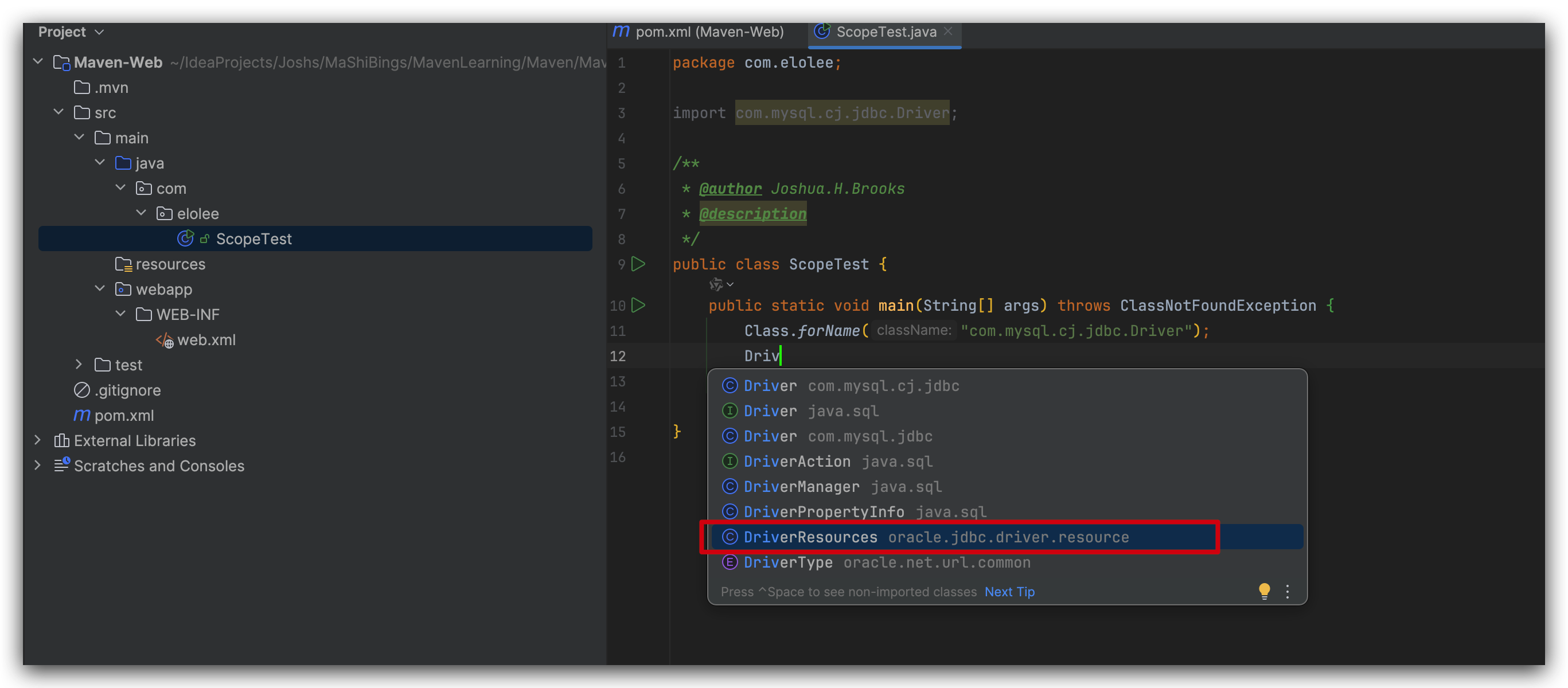This screenshot has height=688, width=1568.
Task: Close the ScopeTest.java editor tab
Action: click(947, 31)
